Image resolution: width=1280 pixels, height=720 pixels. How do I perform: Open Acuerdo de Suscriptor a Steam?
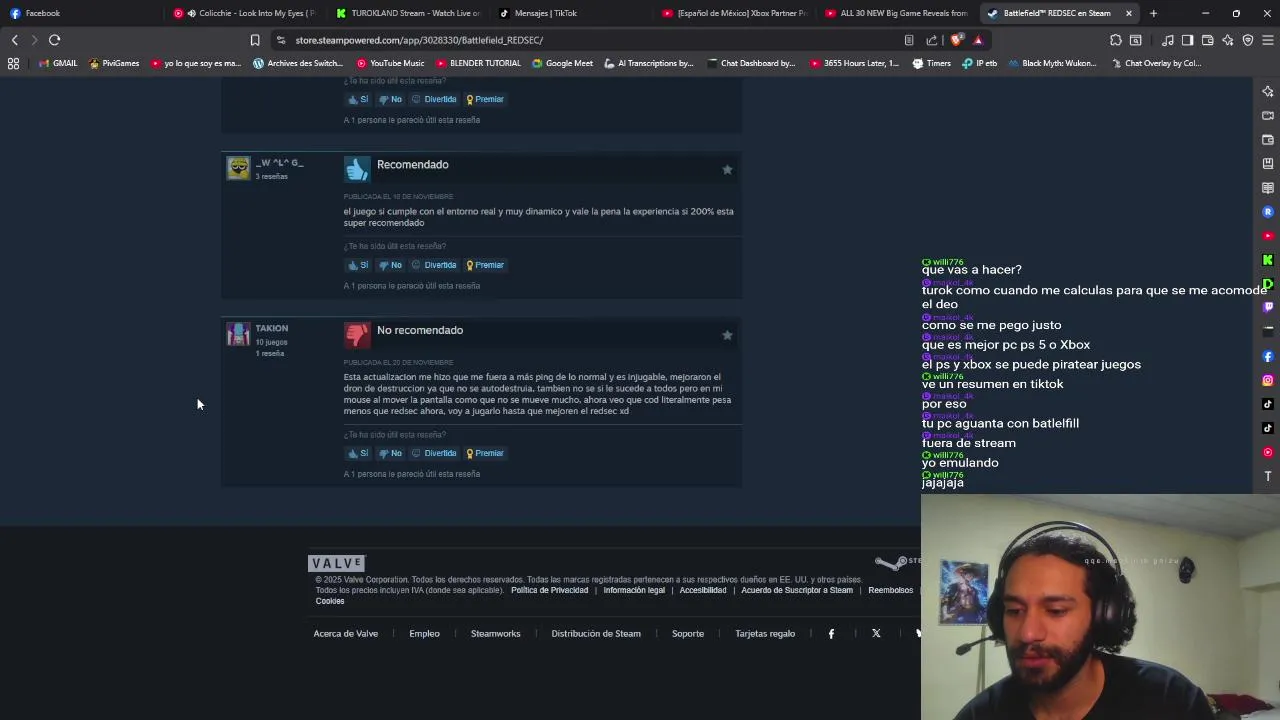click(797, 590)
